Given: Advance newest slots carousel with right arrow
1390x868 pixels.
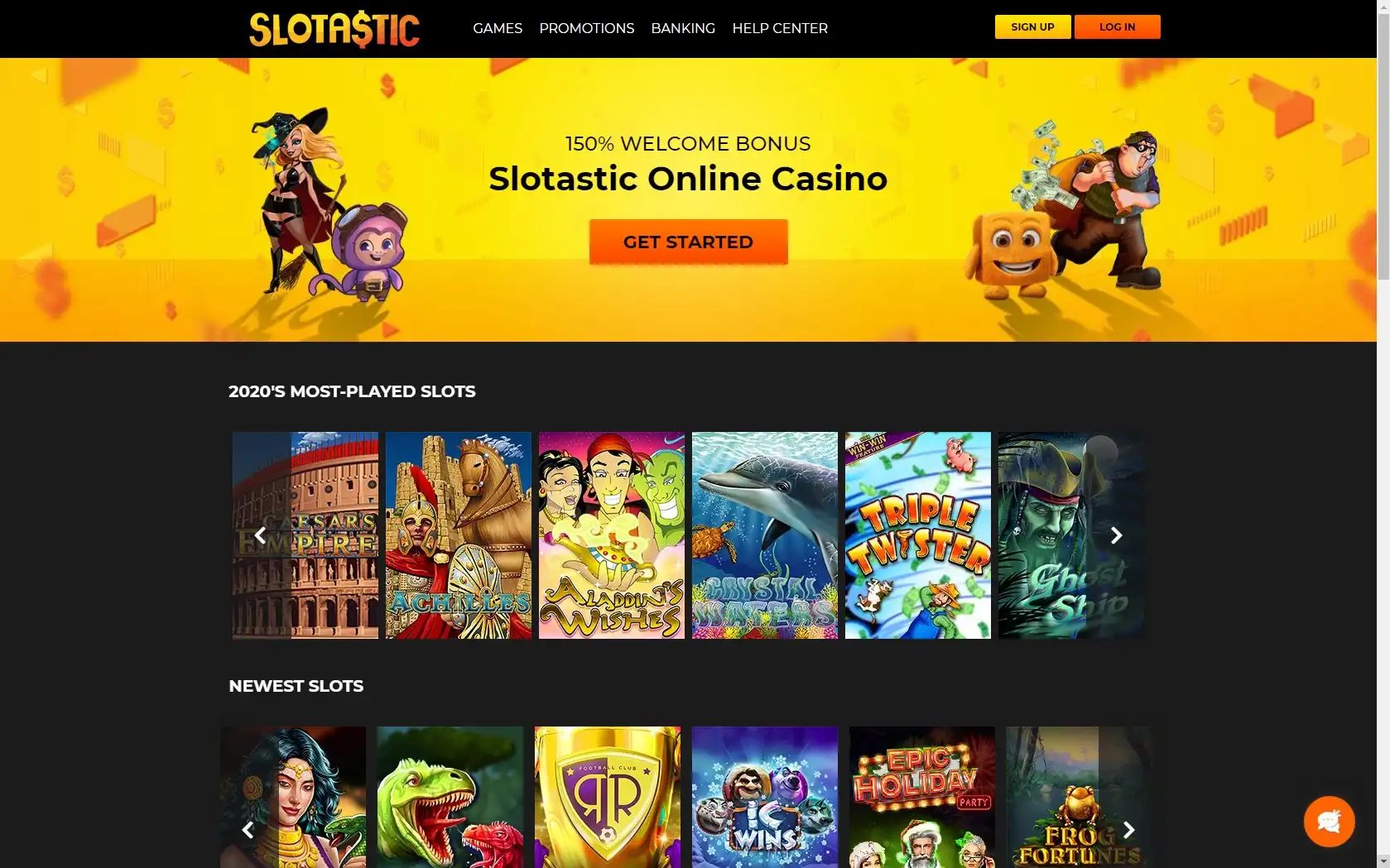Looking at the screenshot, I should pos(1128,830).
